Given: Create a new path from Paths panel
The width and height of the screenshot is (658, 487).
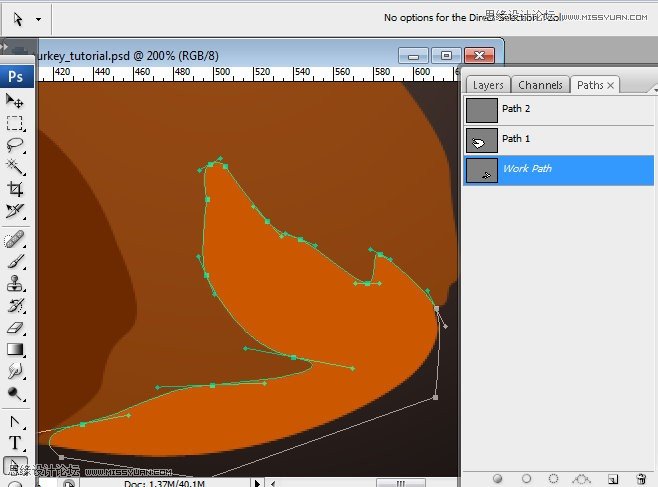Looking at the screenshot, I should (613, 479).
